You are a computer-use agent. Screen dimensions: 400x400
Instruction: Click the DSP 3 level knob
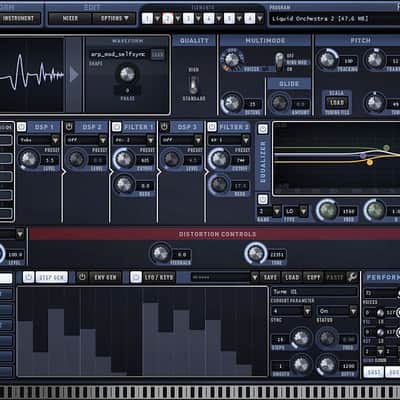(172, 159)
